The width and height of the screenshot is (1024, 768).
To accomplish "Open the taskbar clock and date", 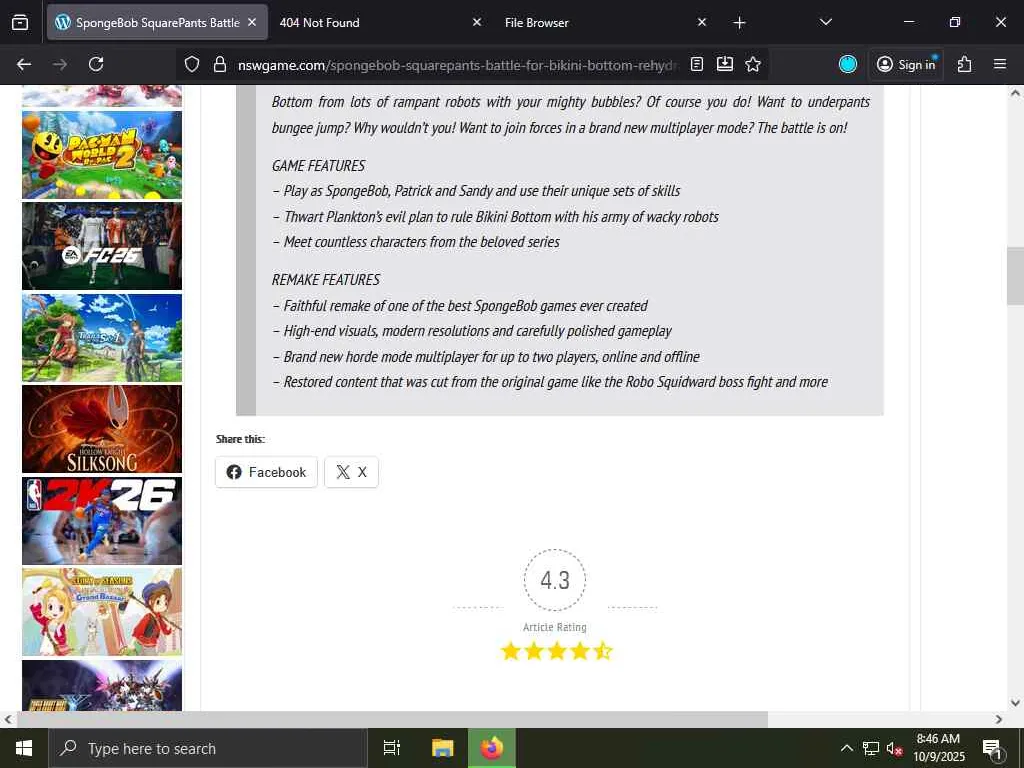I will (938, 748).
